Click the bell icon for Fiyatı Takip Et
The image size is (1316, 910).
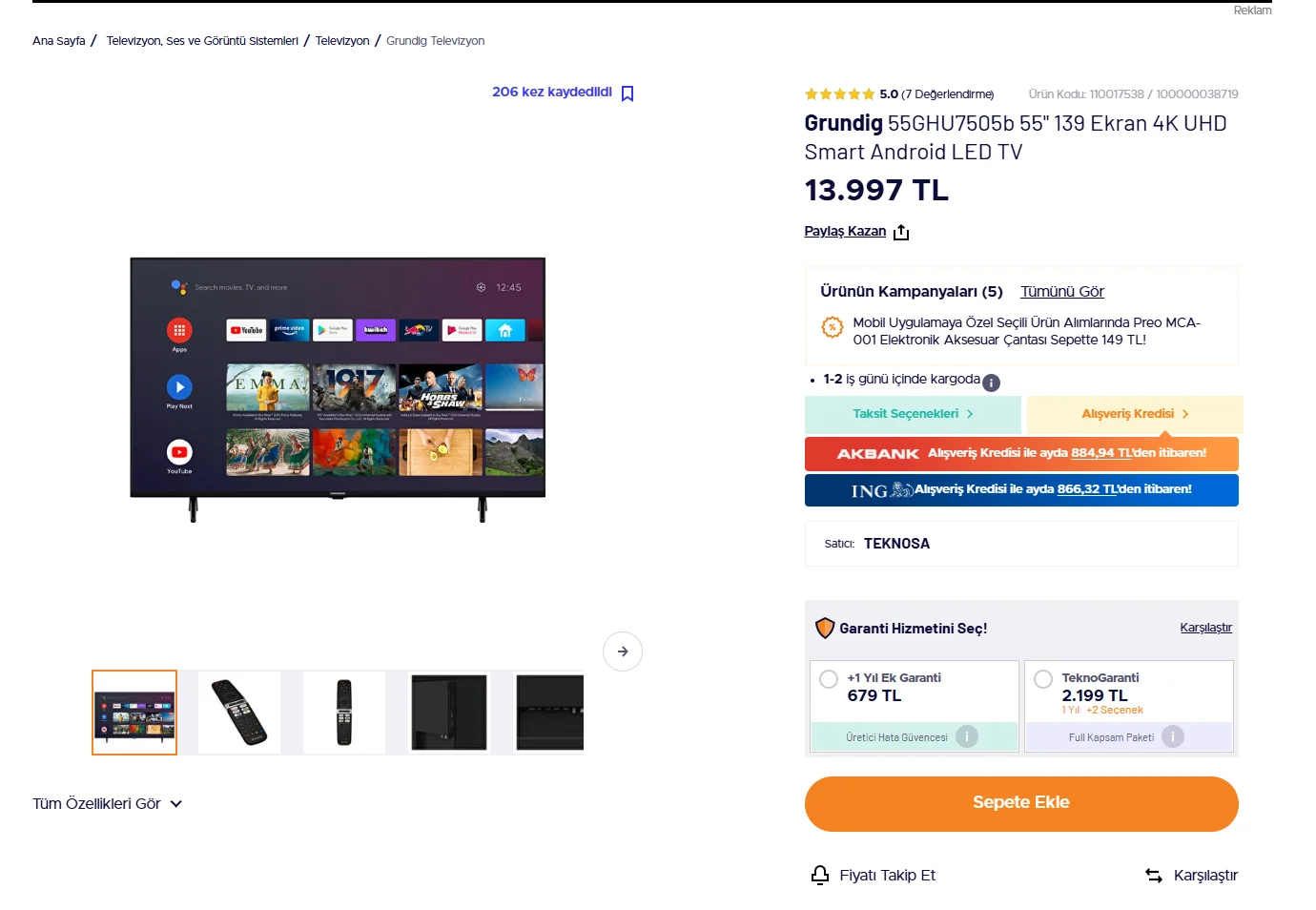point(820,875)
